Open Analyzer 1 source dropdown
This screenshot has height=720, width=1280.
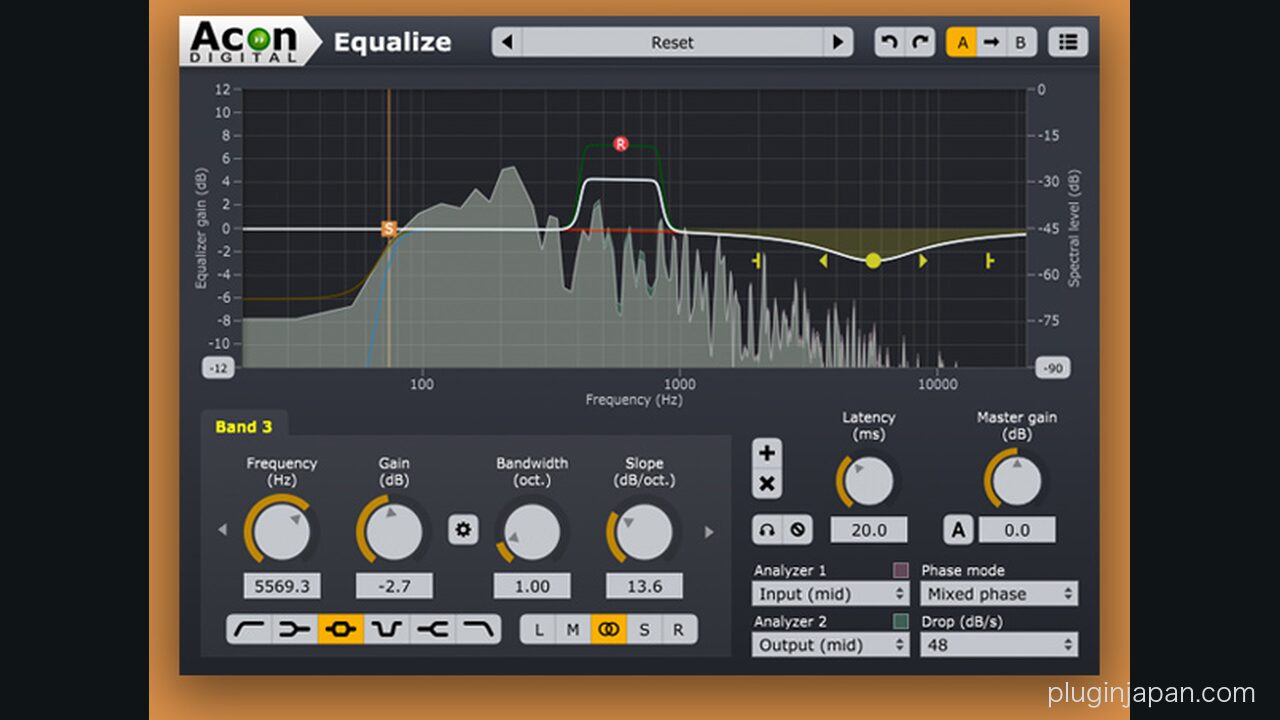(x=831, y=594)
